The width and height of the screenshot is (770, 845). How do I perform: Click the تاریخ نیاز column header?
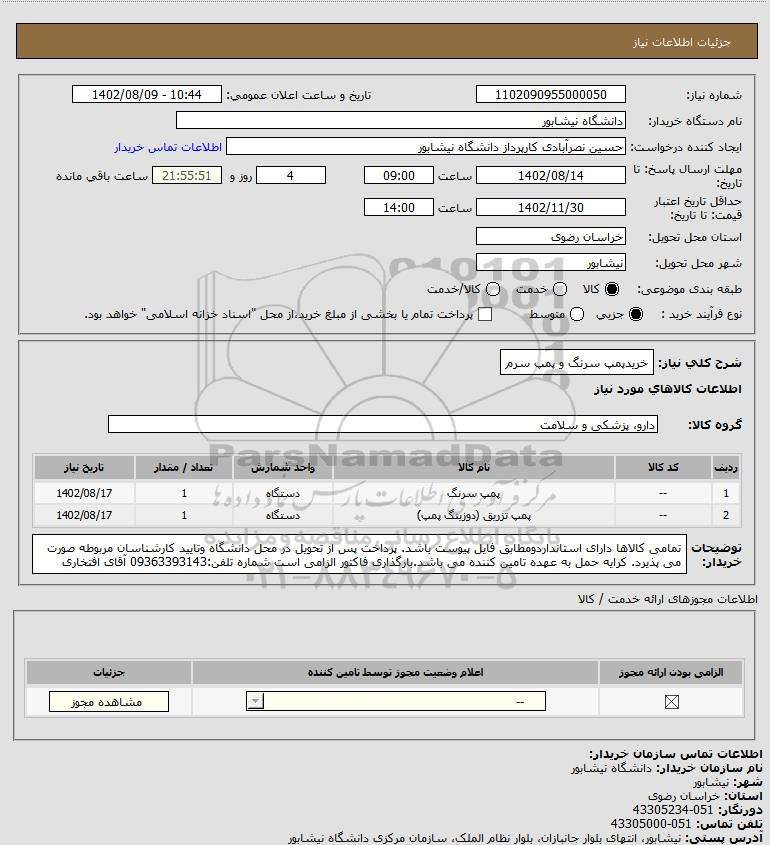click(84, 468)
